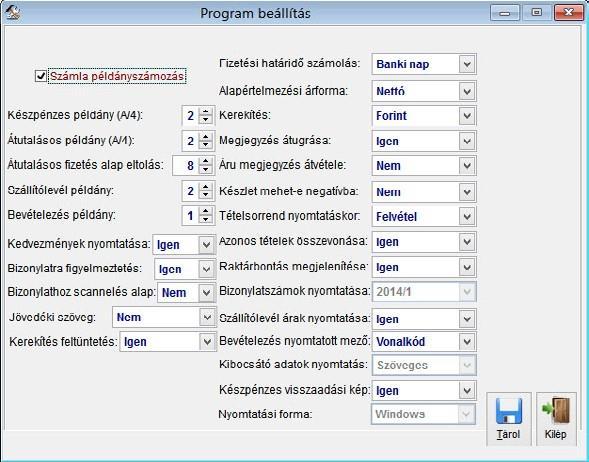Screen dimensions: 589x462
Task: Decrease the Szállítólevél példány value
Action: click(205, 195)
